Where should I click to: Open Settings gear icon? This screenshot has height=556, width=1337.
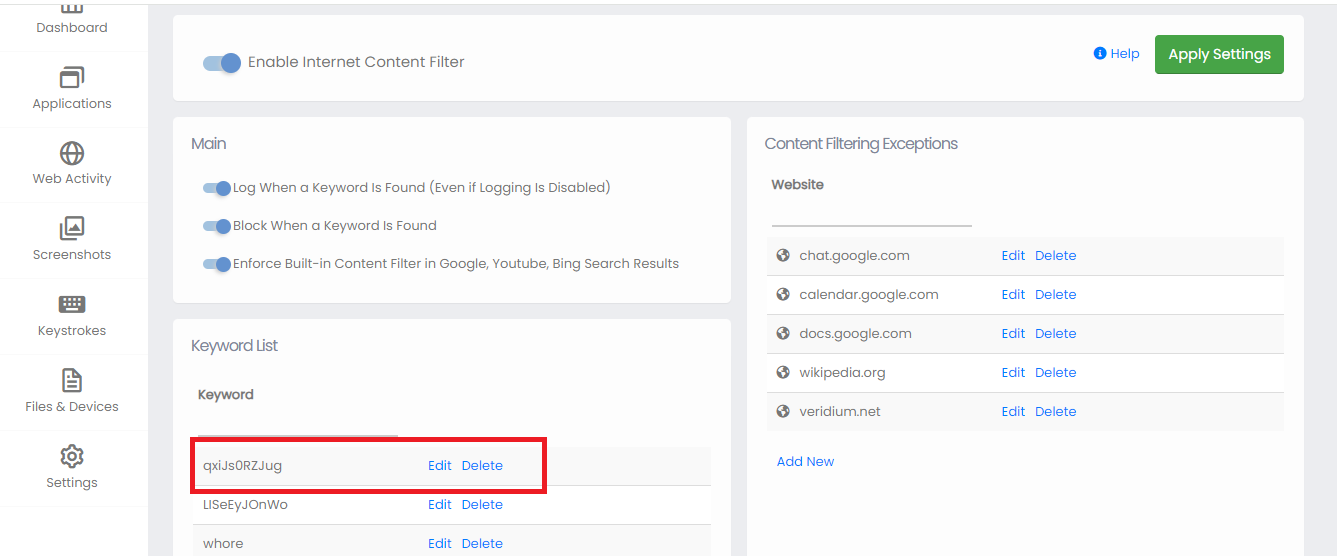point(72,457)
